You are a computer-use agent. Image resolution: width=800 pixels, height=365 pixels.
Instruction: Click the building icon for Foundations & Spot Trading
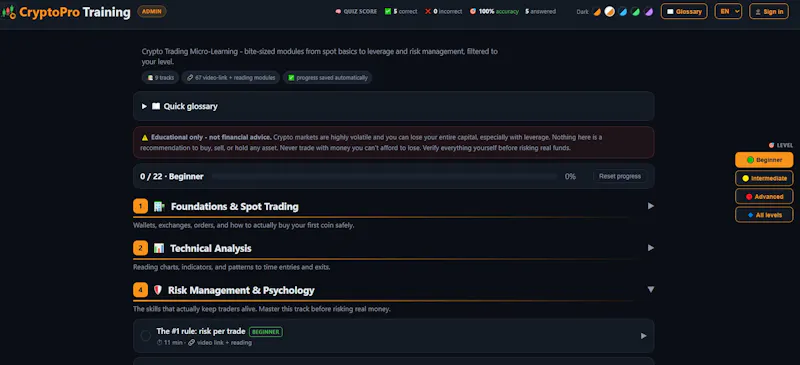pyautogui.click(x=159, y=206)
